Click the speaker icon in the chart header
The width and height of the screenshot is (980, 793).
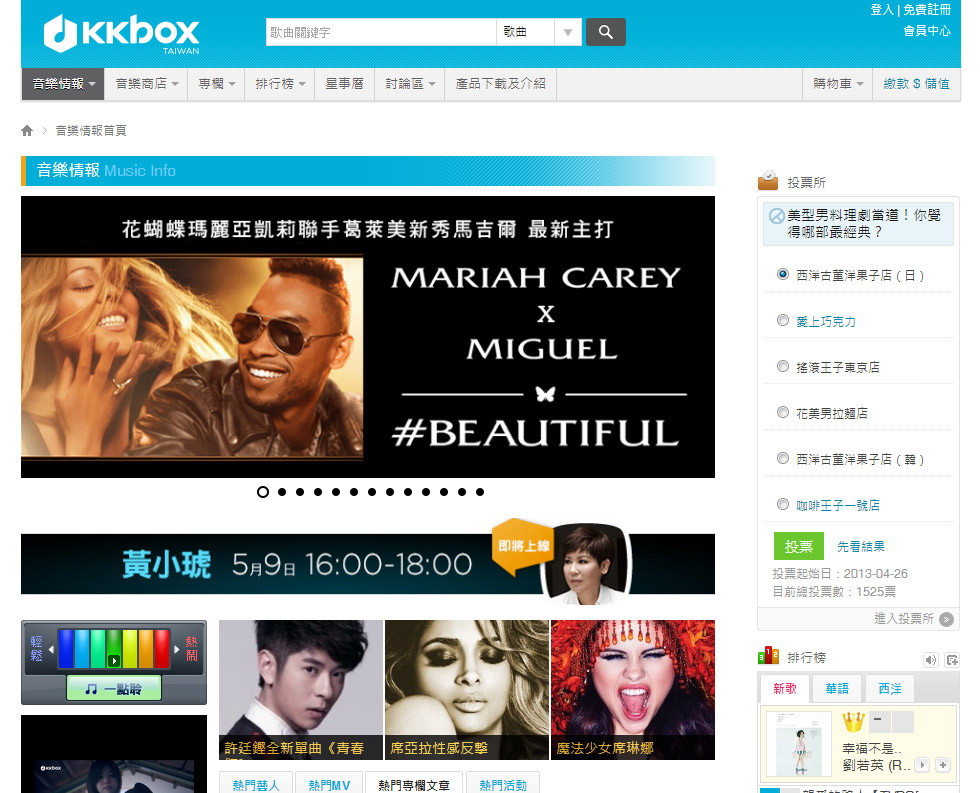931,659
